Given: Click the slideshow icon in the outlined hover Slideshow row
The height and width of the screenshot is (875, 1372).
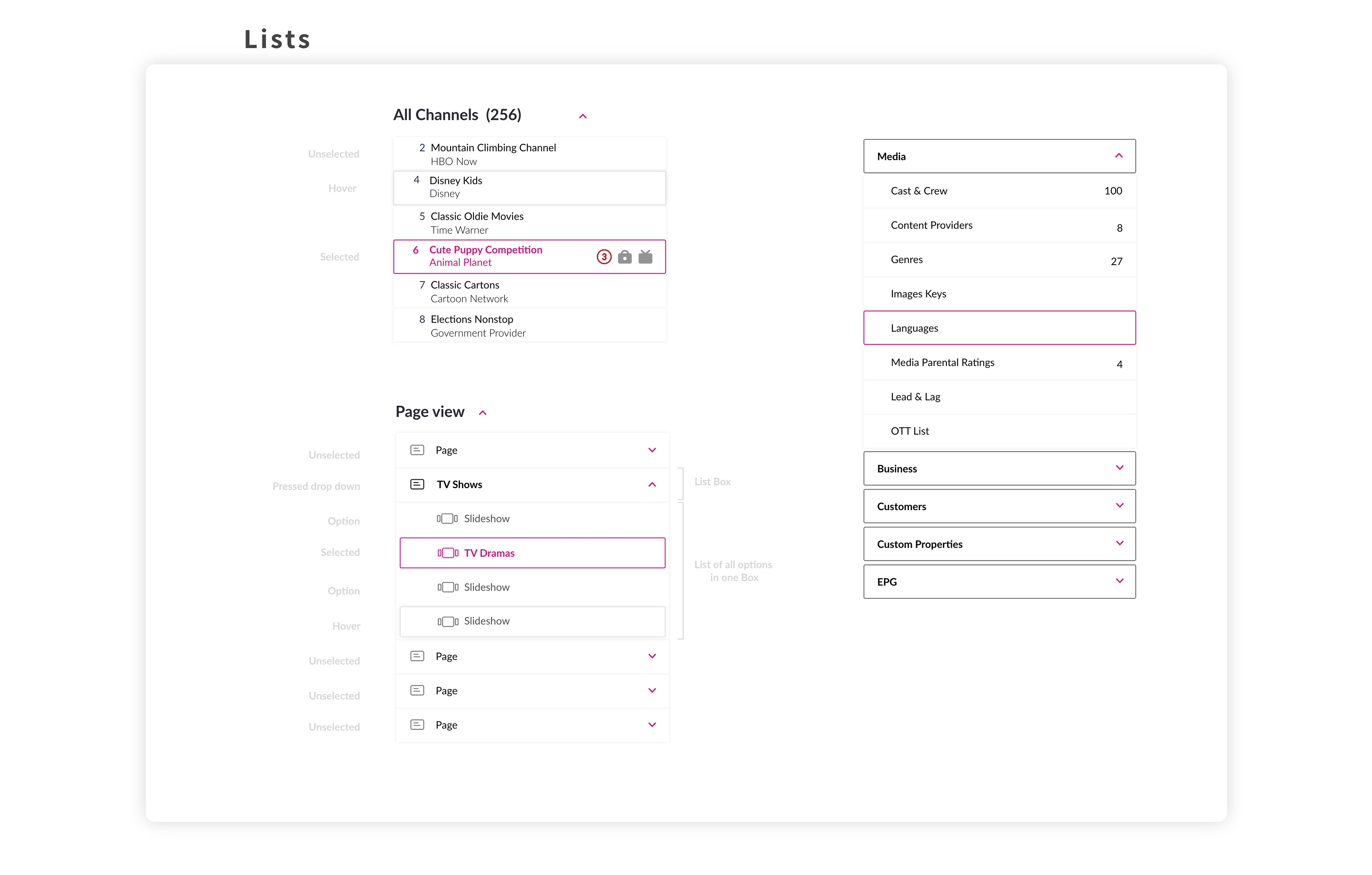Looking at the screenshot, I should tap(448, 621).
